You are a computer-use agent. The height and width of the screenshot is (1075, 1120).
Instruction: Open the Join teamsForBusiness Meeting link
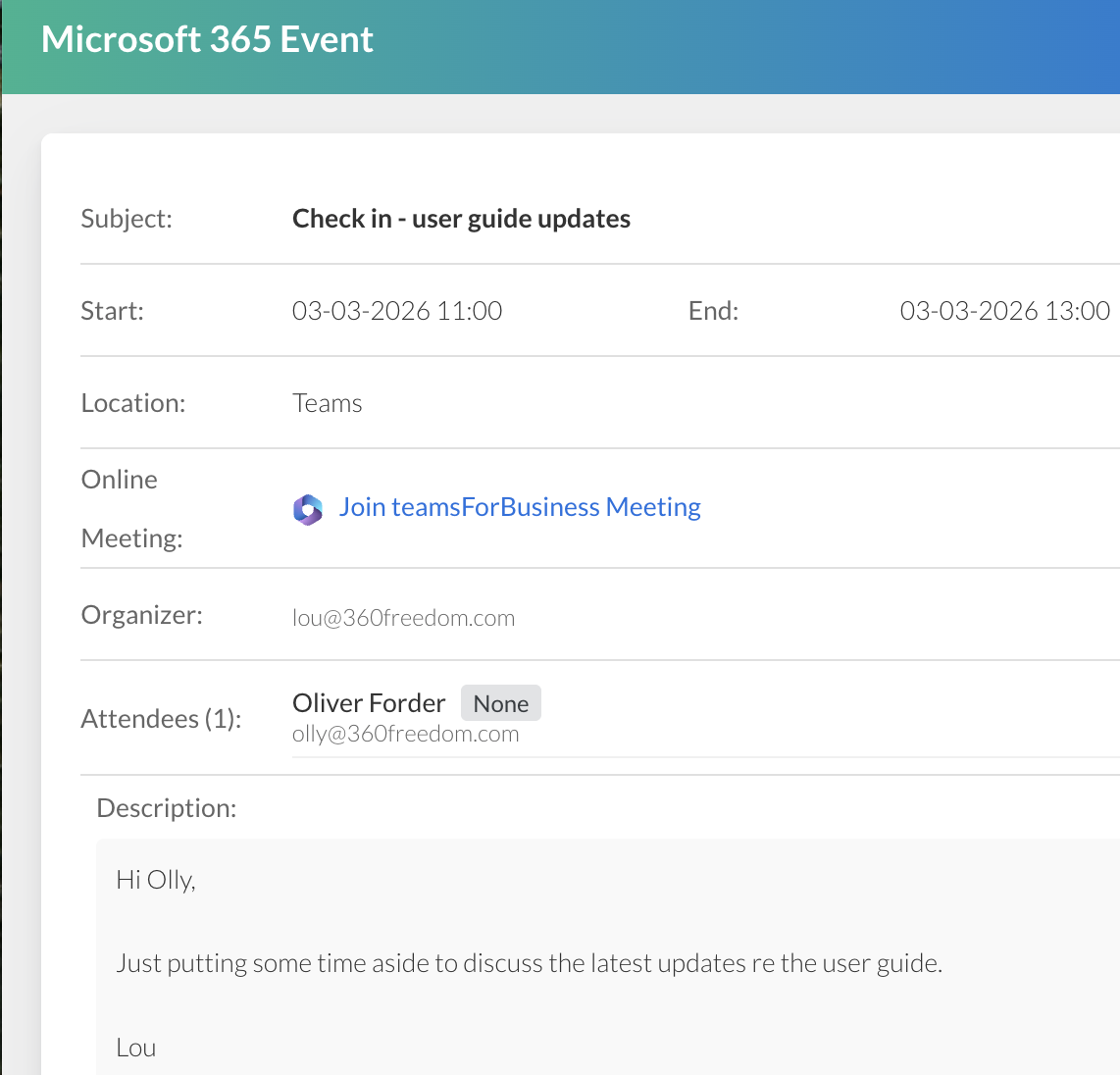(520, 507)
